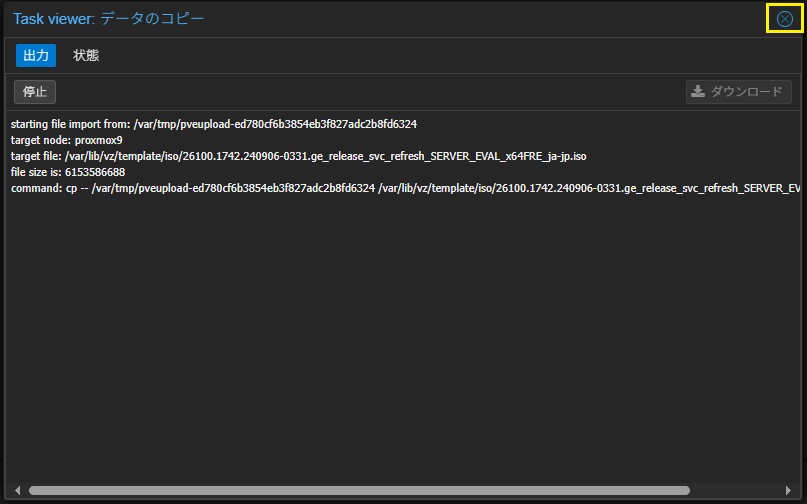Click the 'Task viewer: データのコピー' title

[109, 19]
